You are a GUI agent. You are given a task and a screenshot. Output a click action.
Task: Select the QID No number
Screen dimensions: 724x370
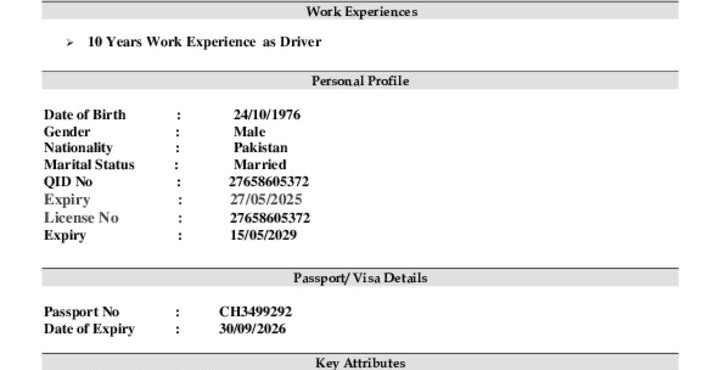point(269,182)
